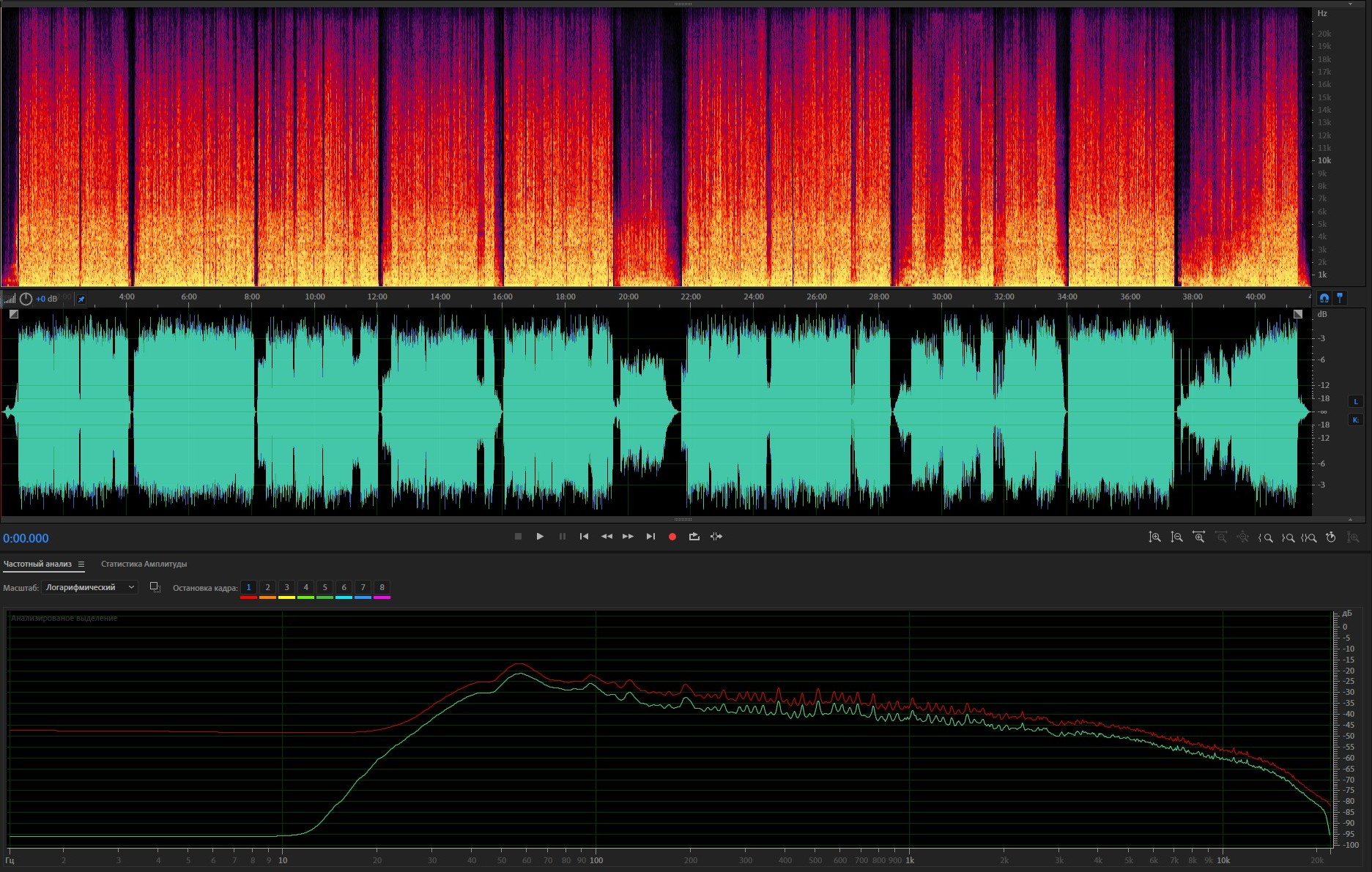The image size is (1372, 872).
Task: Click the scan selection icon beside Масштаб
Action: [155, 587]
